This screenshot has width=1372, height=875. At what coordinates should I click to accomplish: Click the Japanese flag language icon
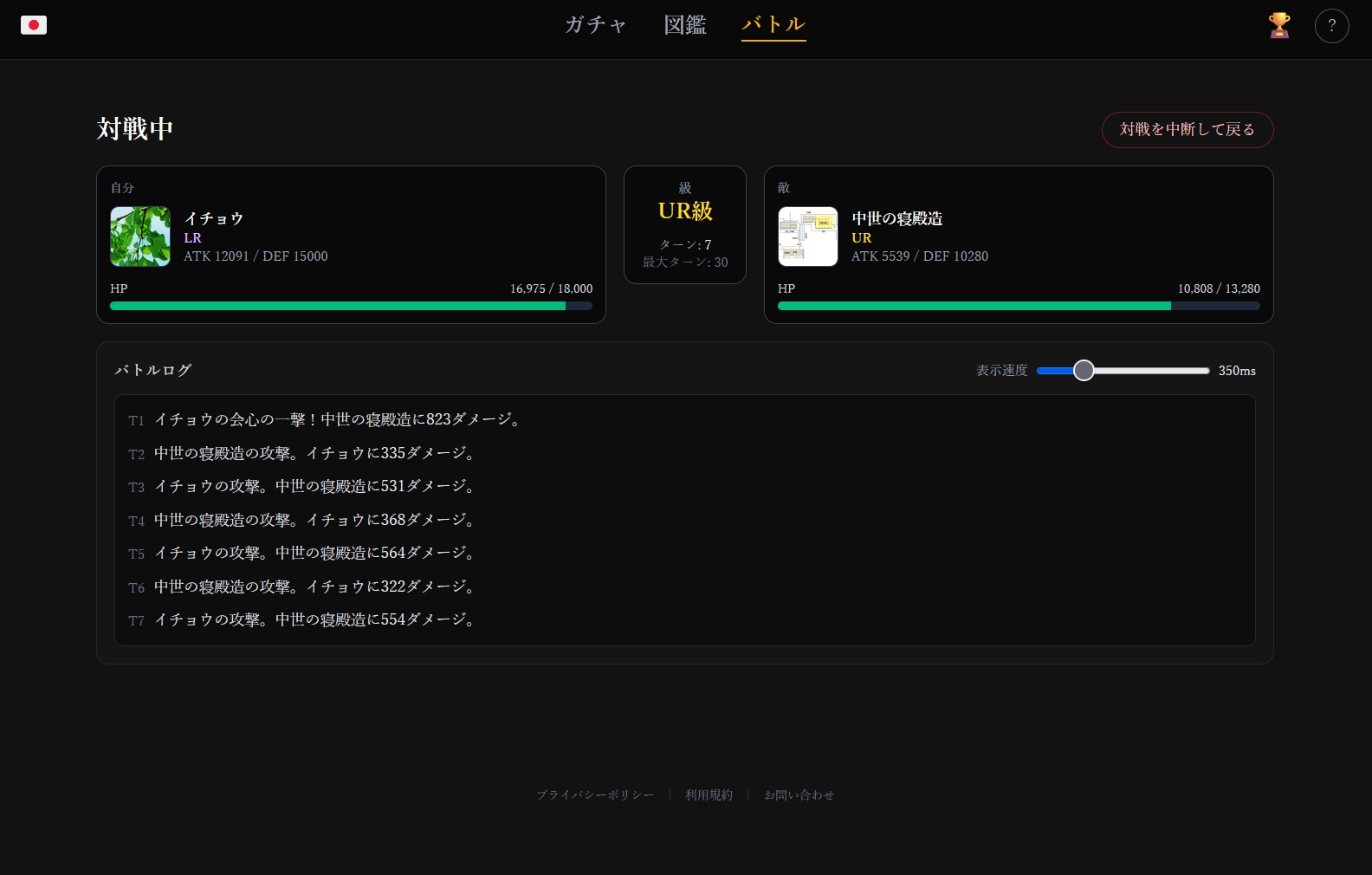click(34, 25)
